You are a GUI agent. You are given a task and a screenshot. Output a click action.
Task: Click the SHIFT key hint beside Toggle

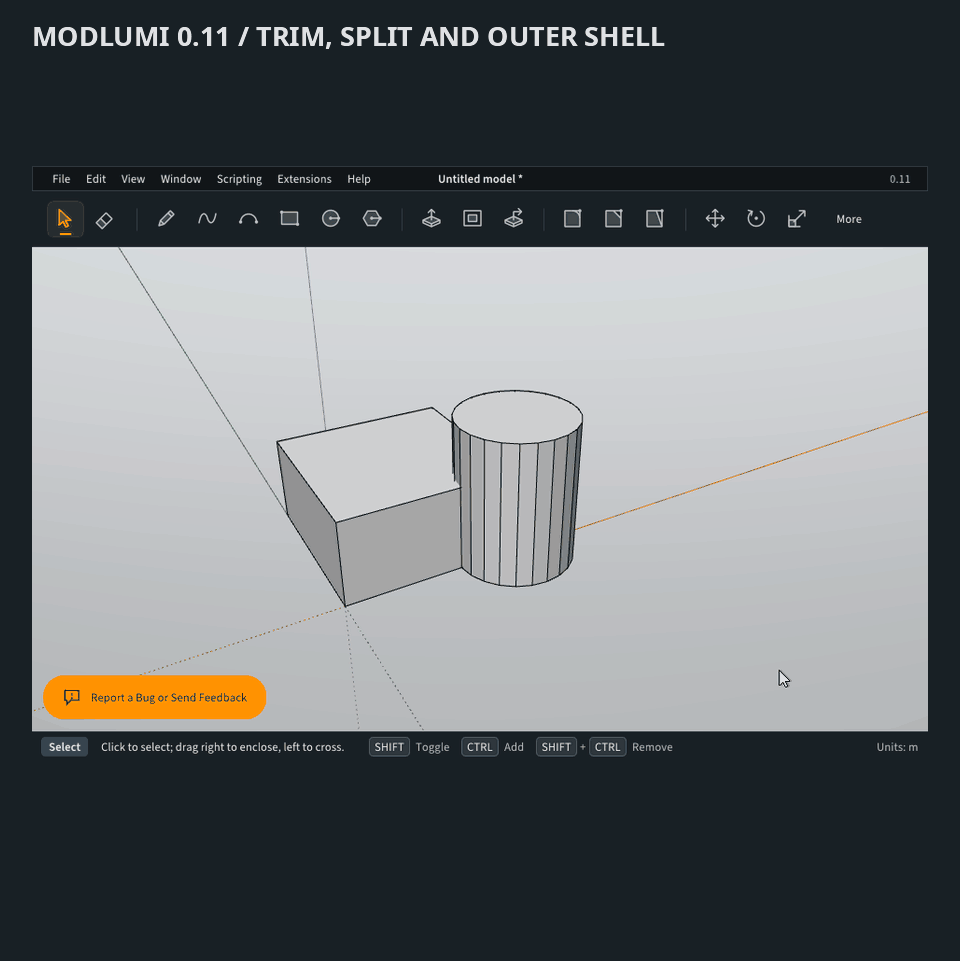[389, 747]
